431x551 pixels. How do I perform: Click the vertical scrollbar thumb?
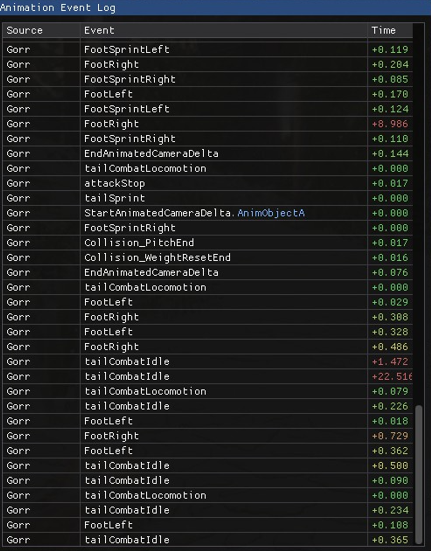pos(418,474)
